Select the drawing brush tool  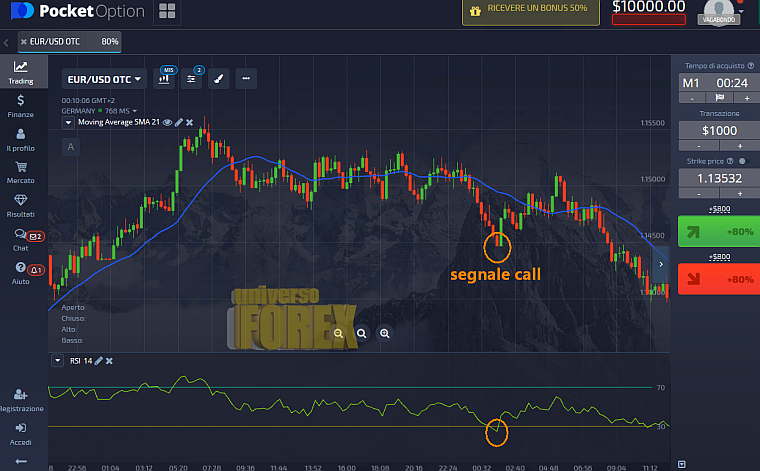click(219, 79)
